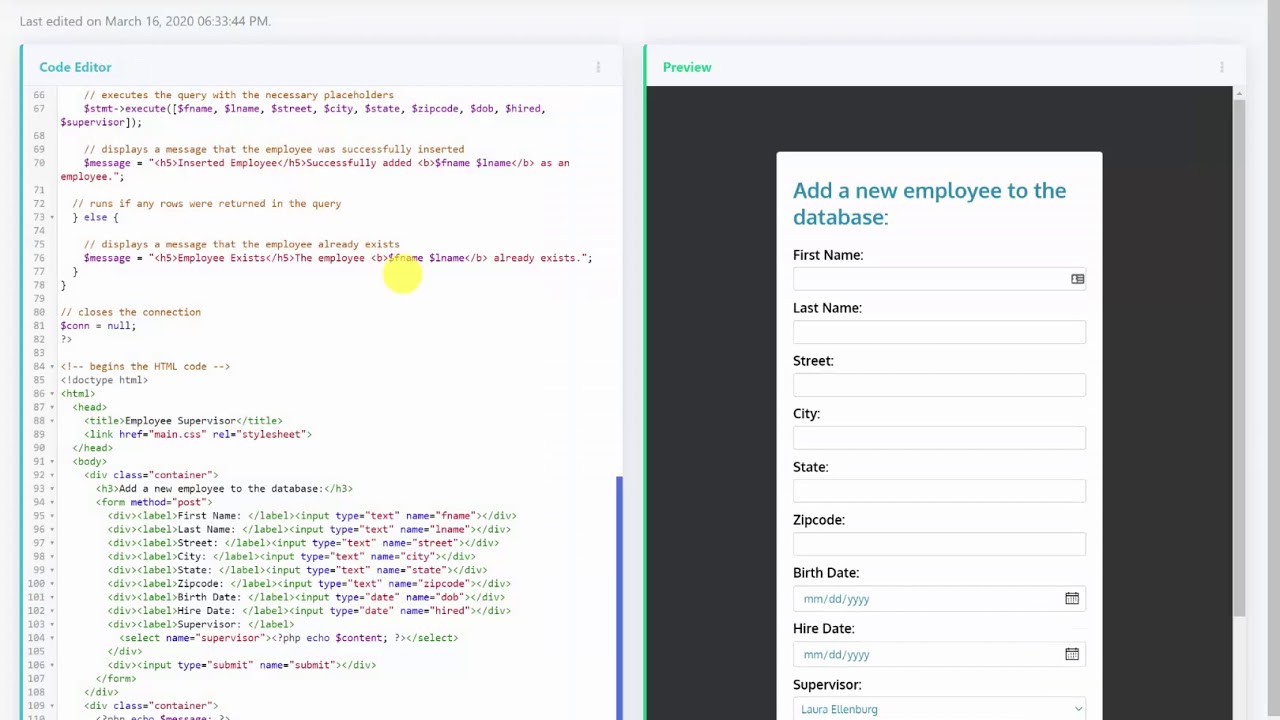The height and width of the screenshot is (720, 1280).
Task: Click the input type="submit" code line
Action: 242,665
